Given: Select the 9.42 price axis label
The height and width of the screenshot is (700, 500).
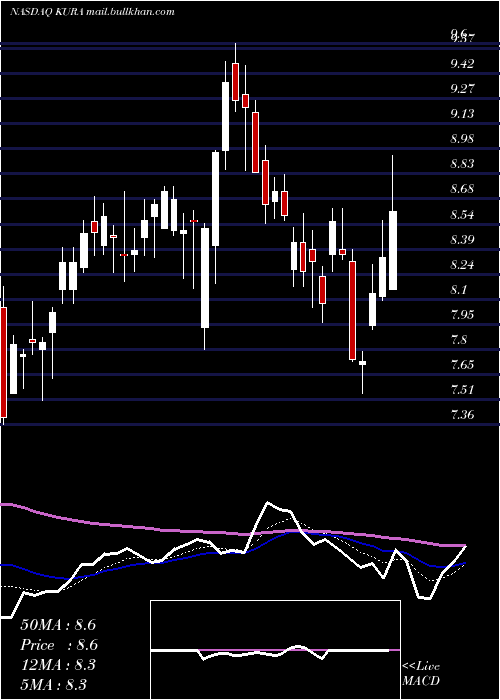Looking at the screenshot, I should click(x=462, y=64).
